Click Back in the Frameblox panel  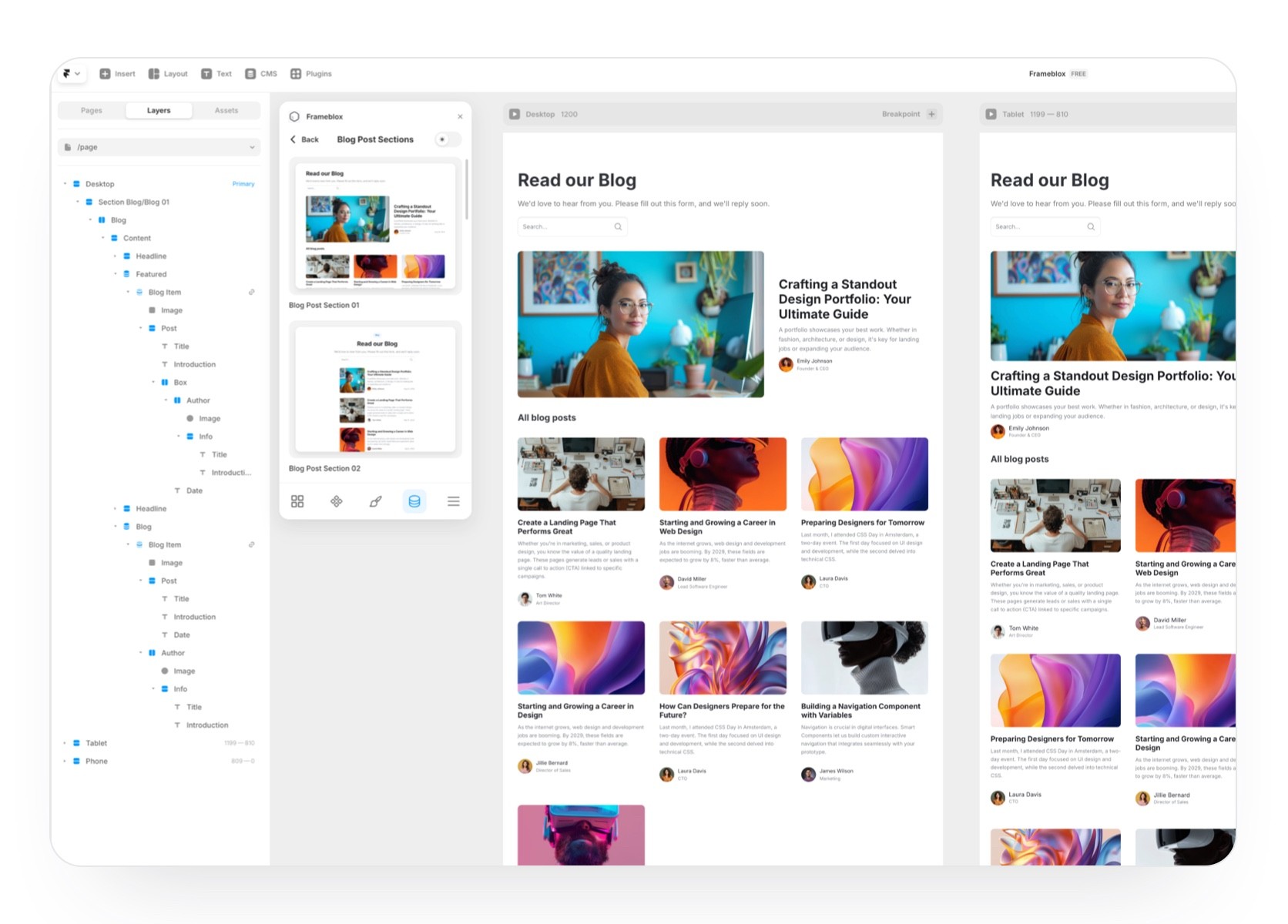click(x=305, y=139)
